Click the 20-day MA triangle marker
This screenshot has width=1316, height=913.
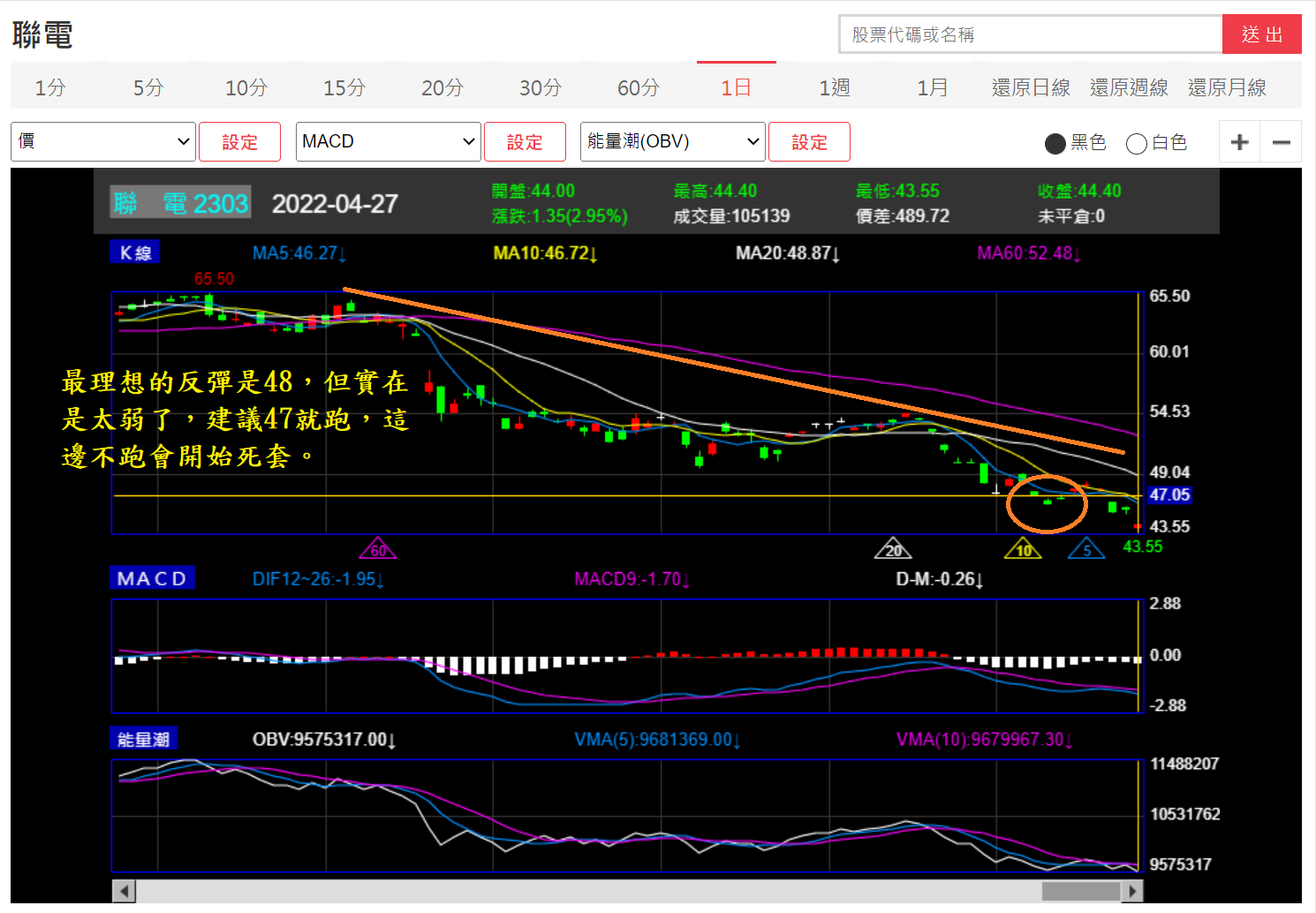click(893, 549)
